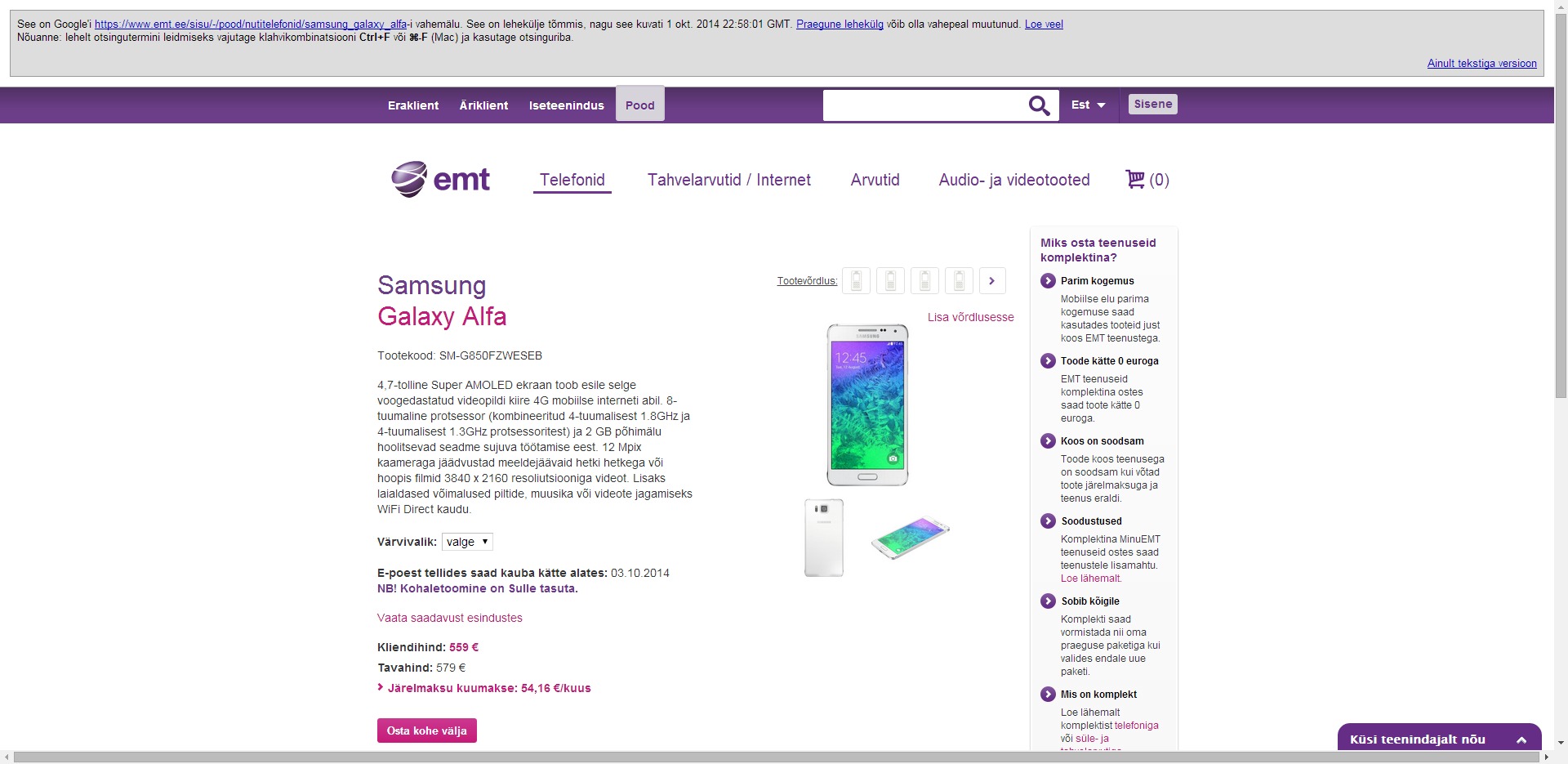Expand Järelmaksu kuumakse details

pos(484,688)
